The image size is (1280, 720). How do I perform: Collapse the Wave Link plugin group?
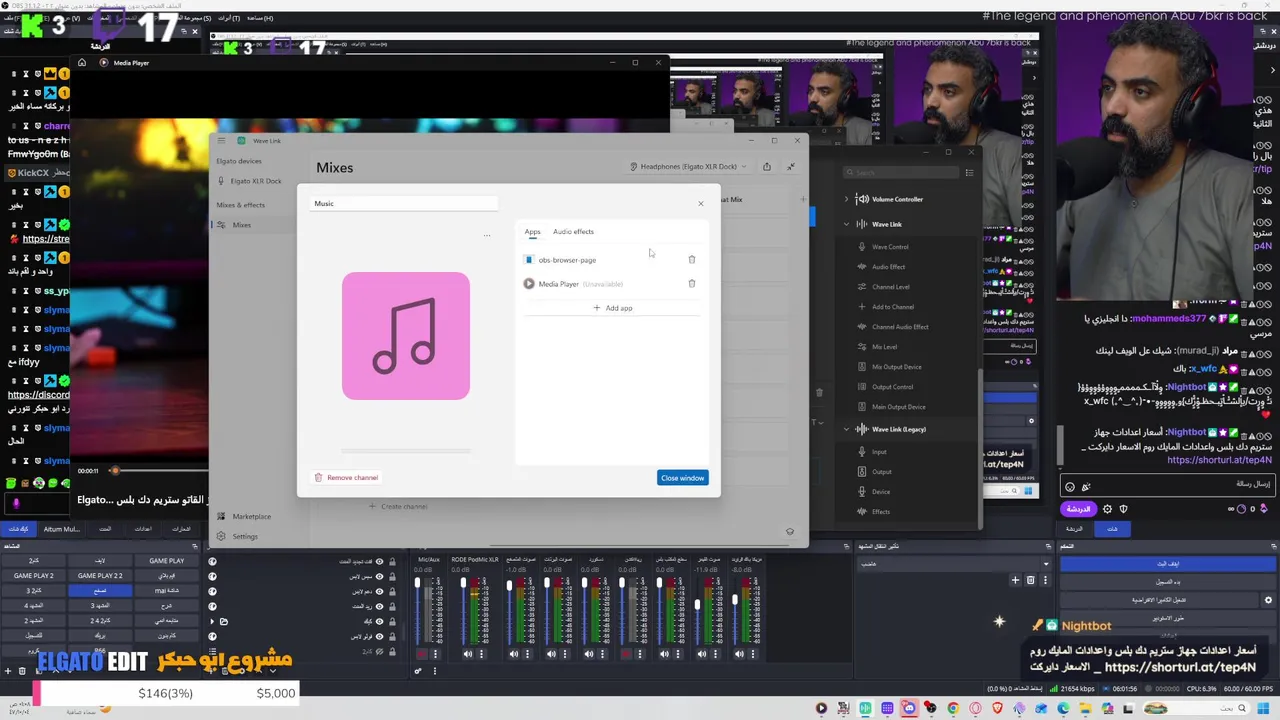pyautogui.click(x=846, y=225)
